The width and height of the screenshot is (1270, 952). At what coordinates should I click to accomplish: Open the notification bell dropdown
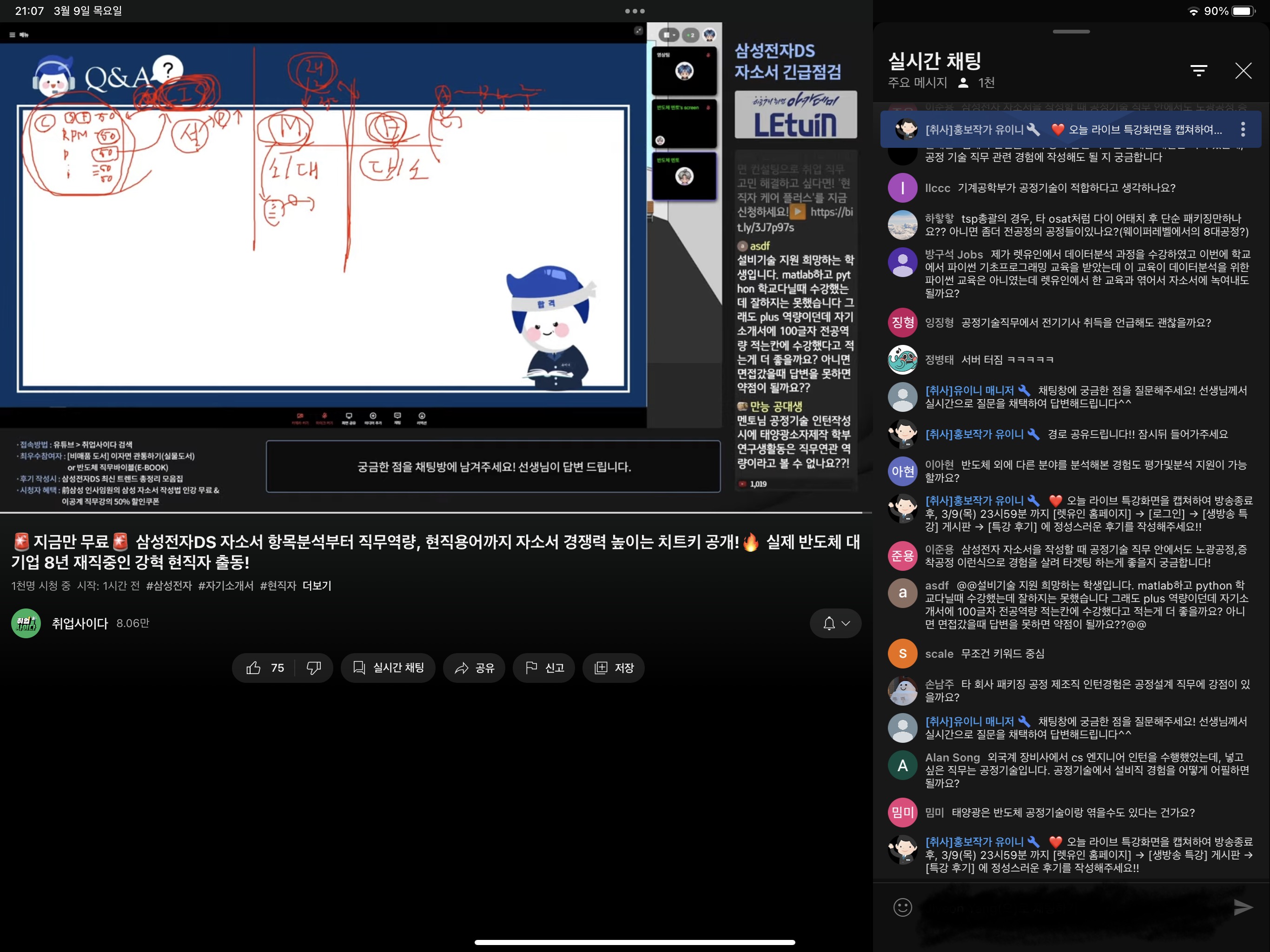835,623
